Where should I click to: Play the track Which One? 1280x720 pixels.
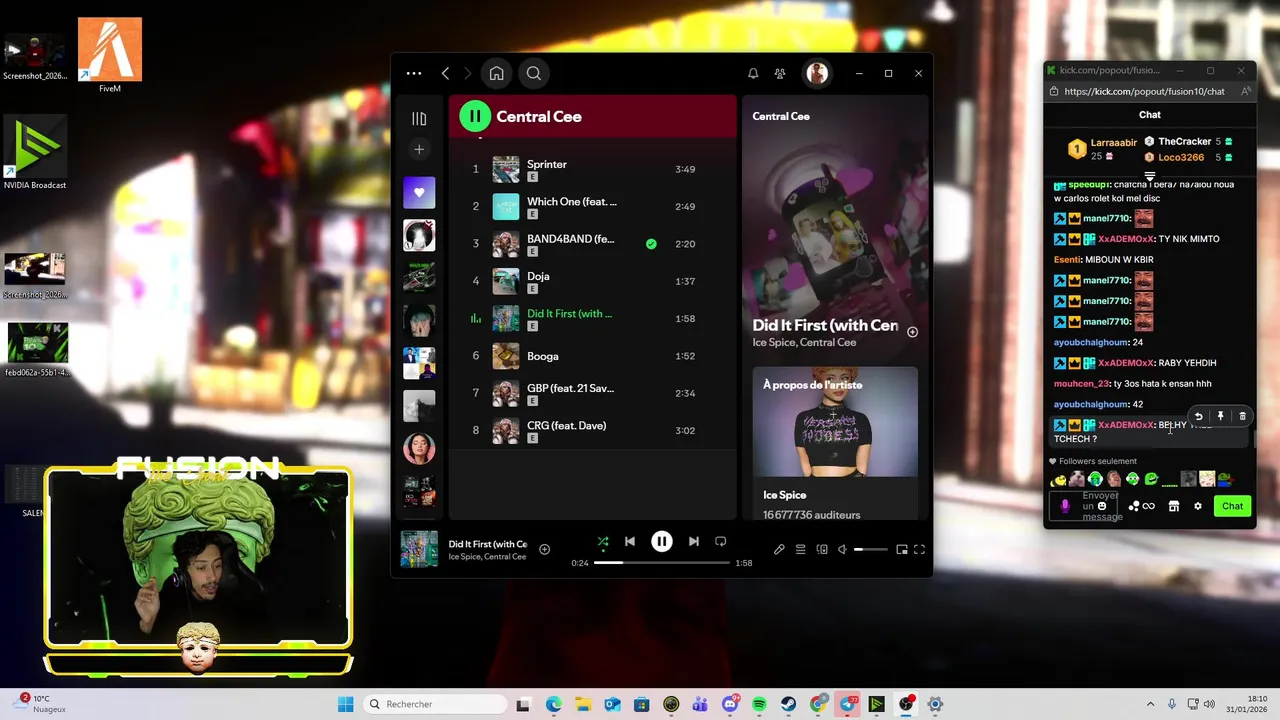(593, 206)
